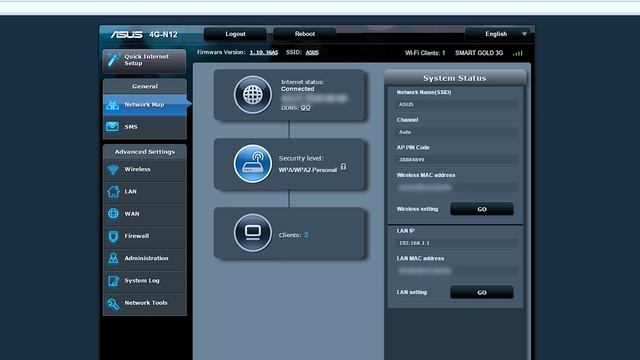This screenshot has height=360, width=640.
Task: Click the AP PIN Code field
Action: tap(456, 160)
